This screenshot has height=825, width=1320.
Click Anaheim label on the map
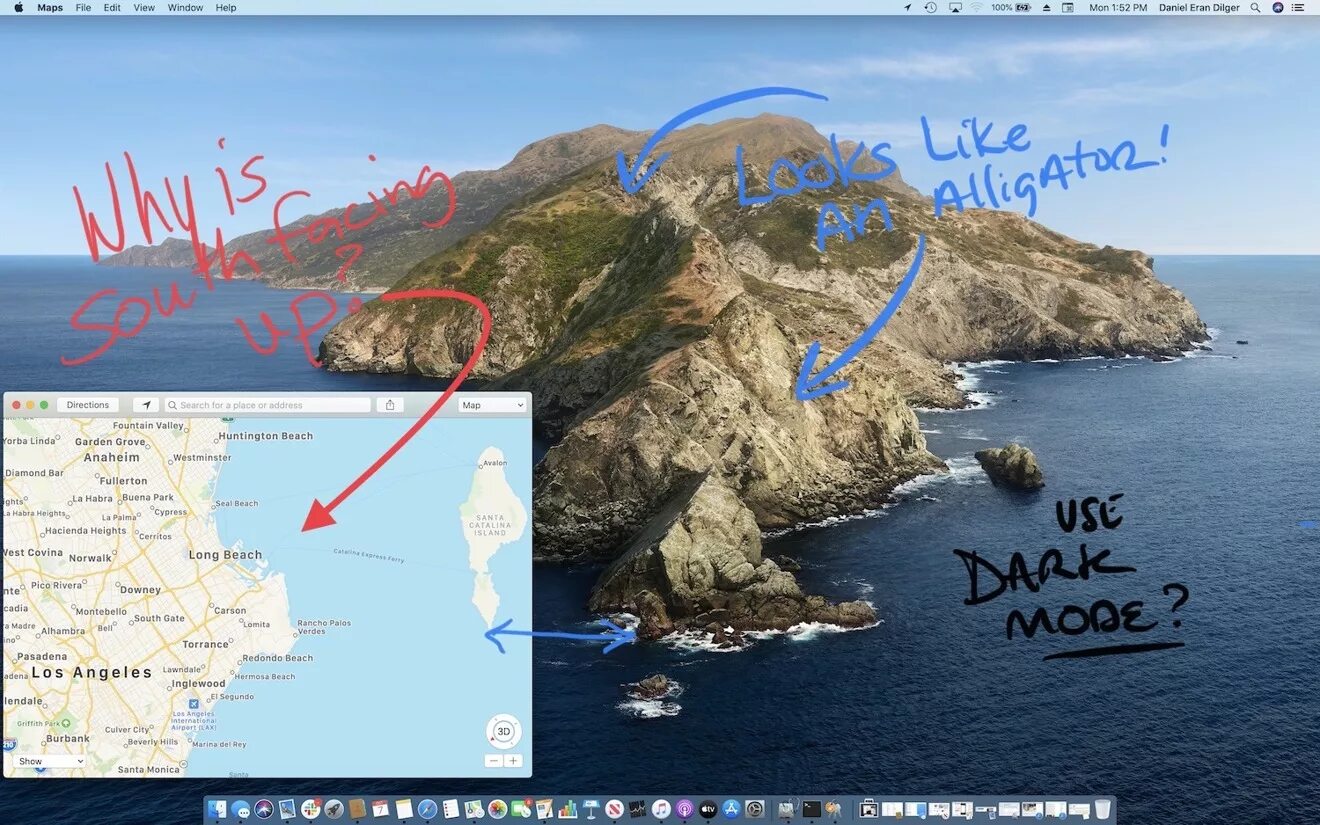pos(112,457)
